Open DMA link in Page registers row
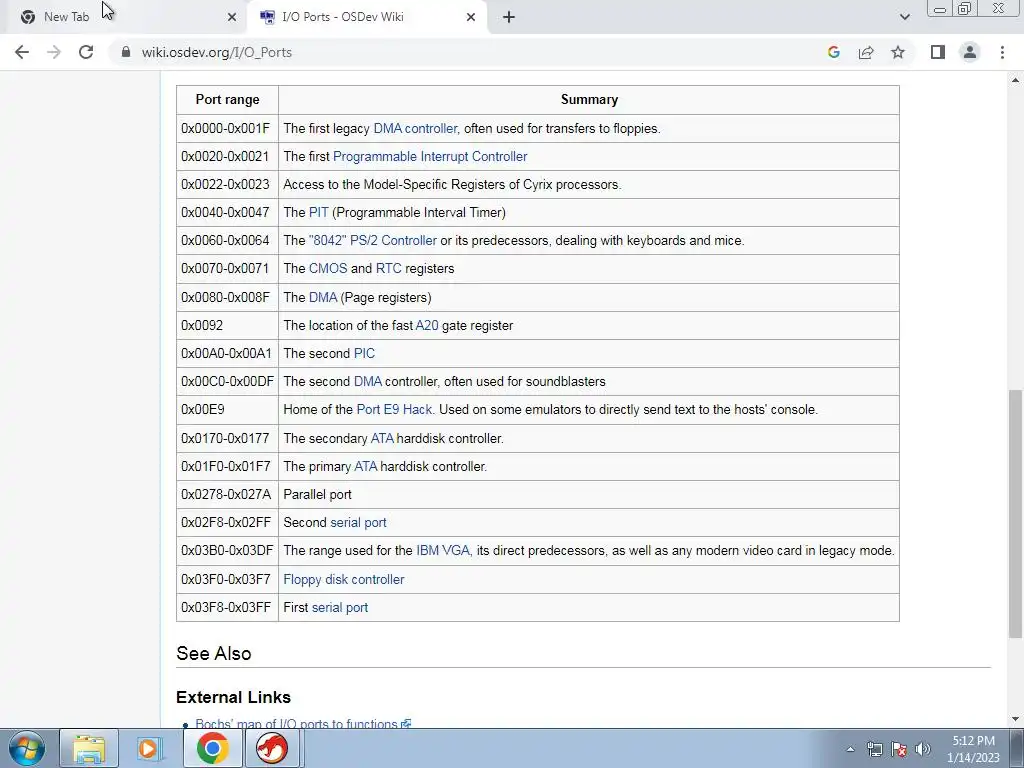 323,298
